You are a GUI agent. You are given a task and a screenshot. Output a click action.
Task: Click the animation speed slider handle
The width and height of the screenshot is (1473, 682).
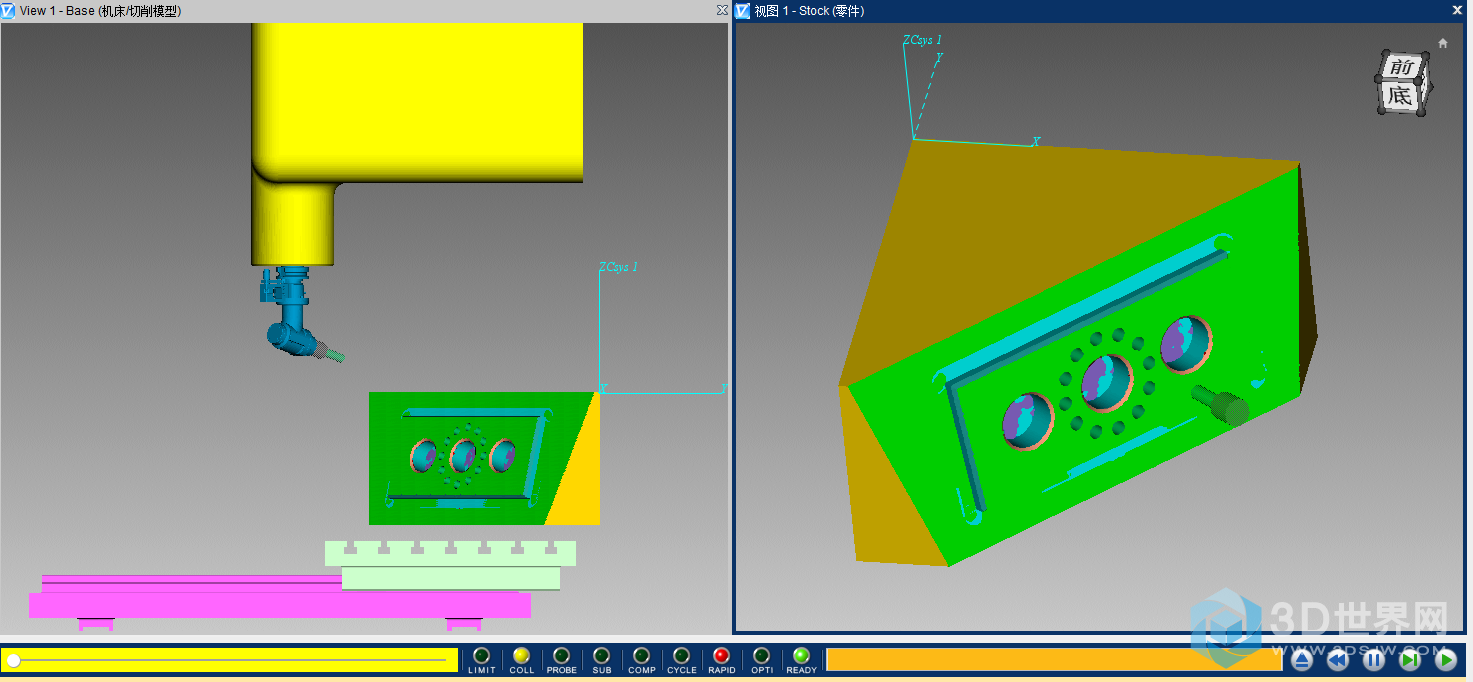pos(13,660)
